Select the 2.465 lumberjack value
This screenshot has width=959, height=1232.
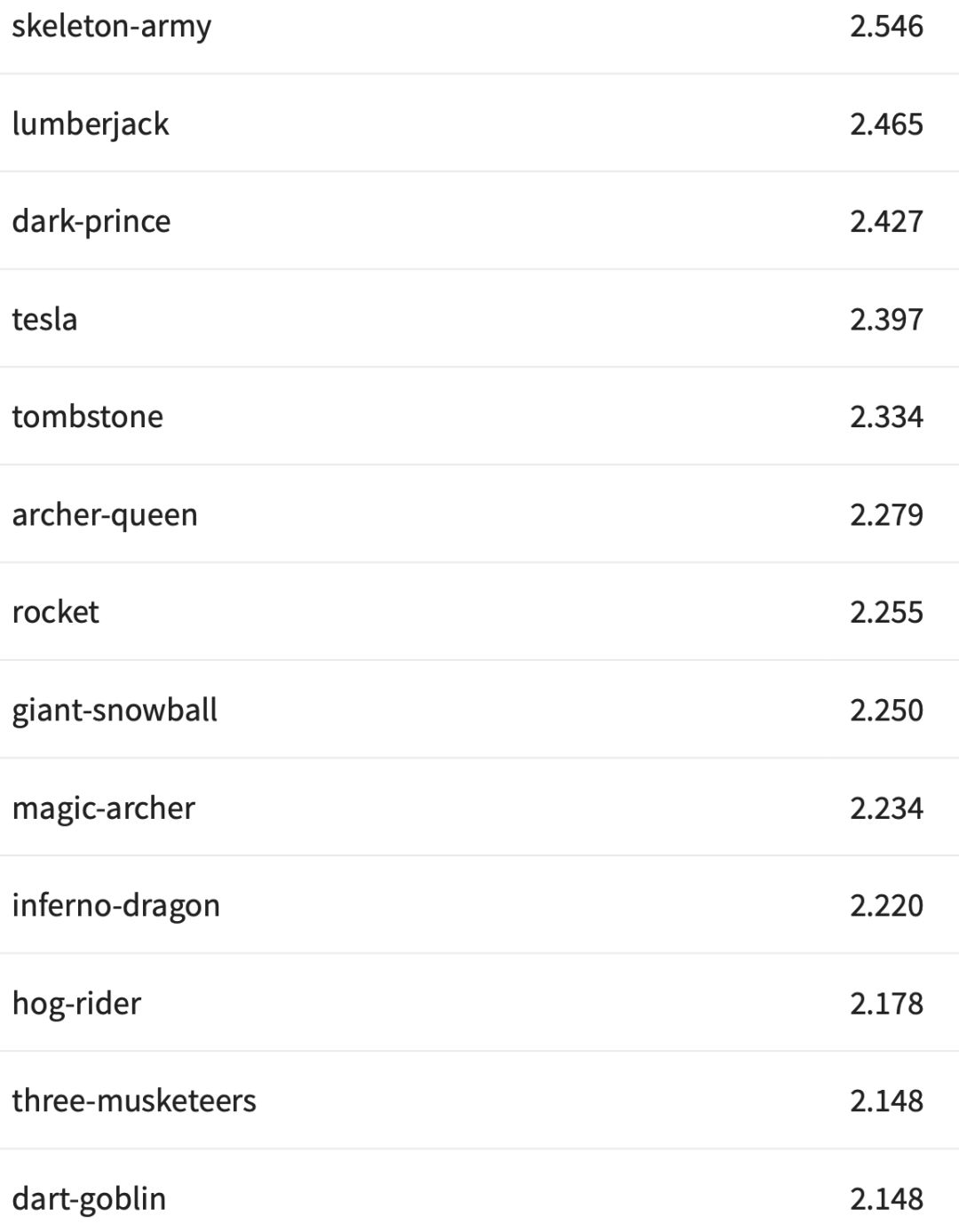pos(886,123)
